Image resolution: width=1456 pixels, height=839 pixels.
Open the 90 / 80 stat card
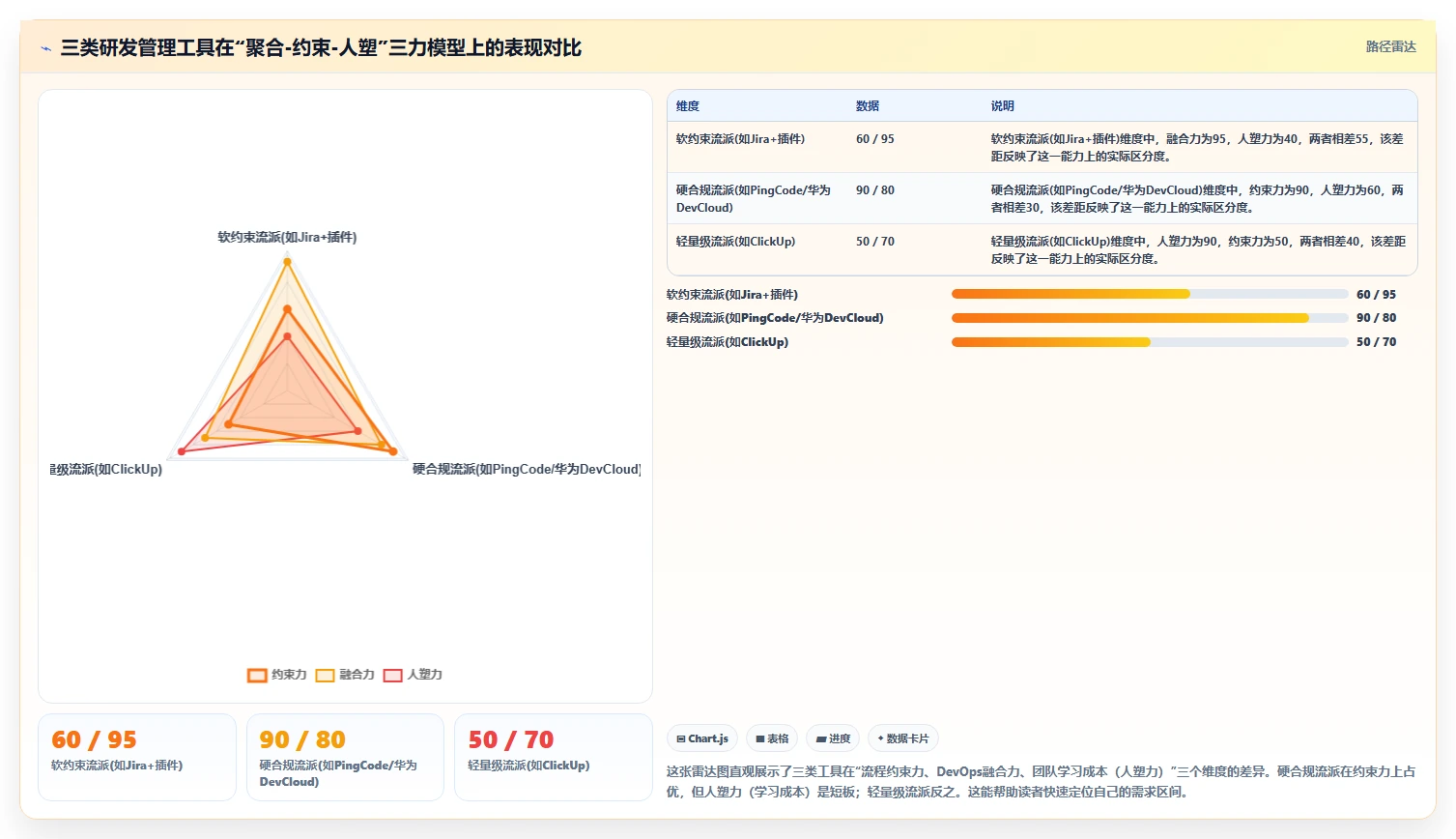345,757
